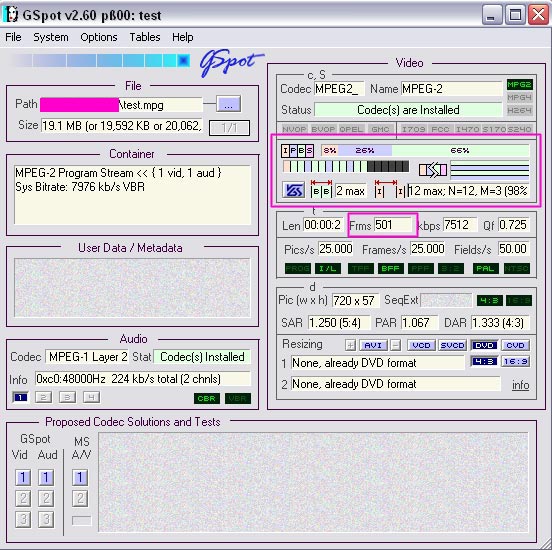Image resolution: width=552 pixels, height=550 pixels.
Task: Open the System menu
Action: click(x=51, y=37)
